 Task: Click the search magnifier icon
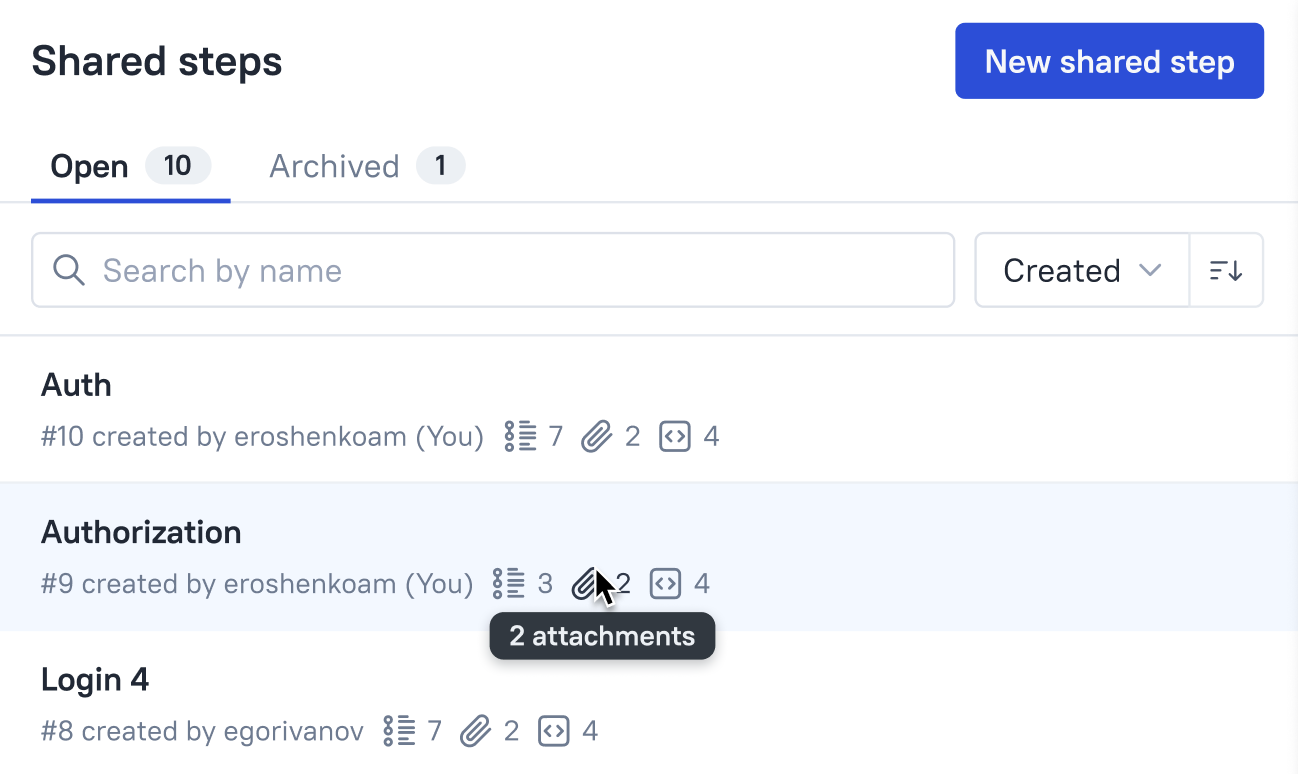click(68, 270)
